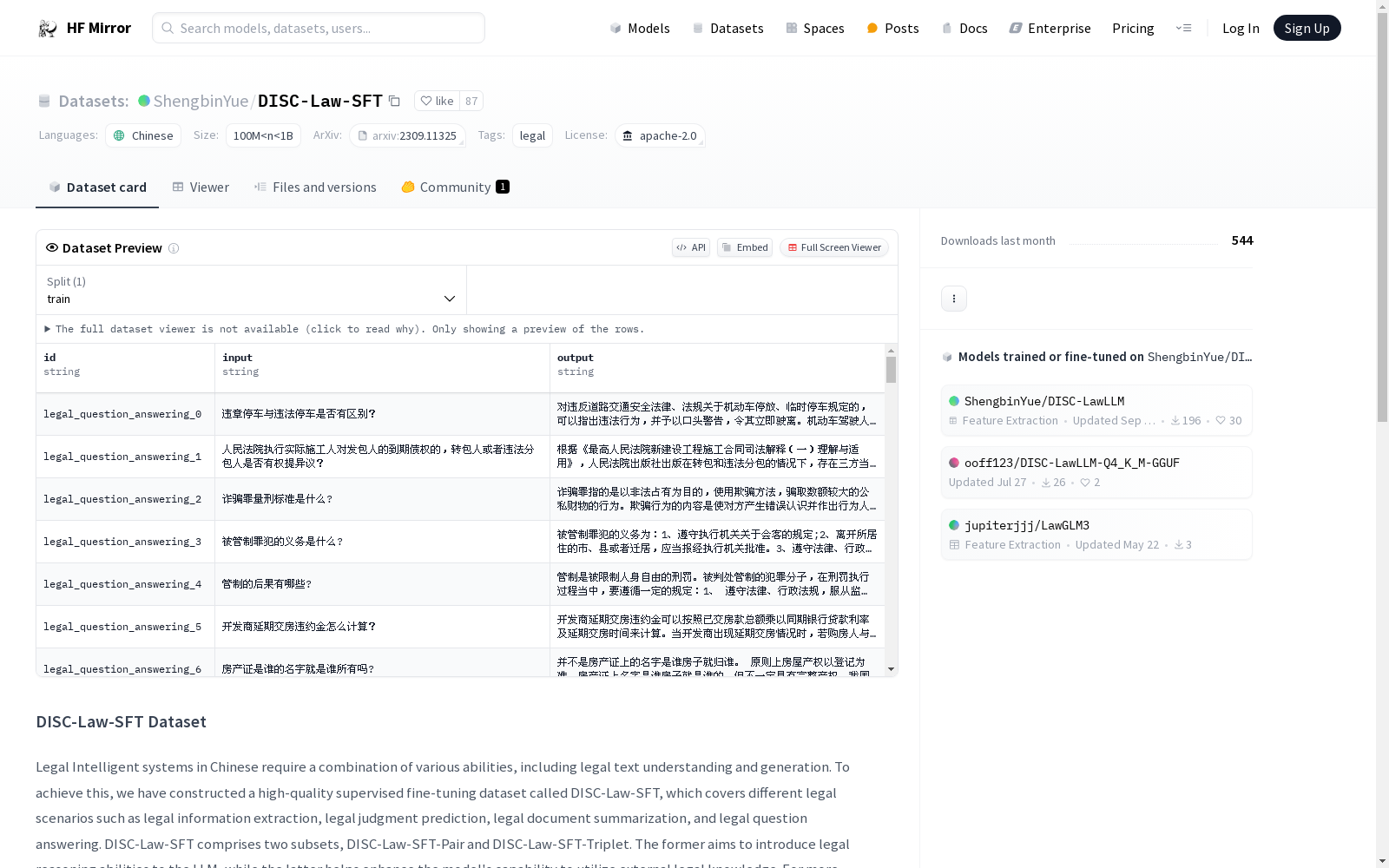Click ShengbinYue's green avatar icon
1389x868 pixels.
pyautogui.click(x=144, y=101)
